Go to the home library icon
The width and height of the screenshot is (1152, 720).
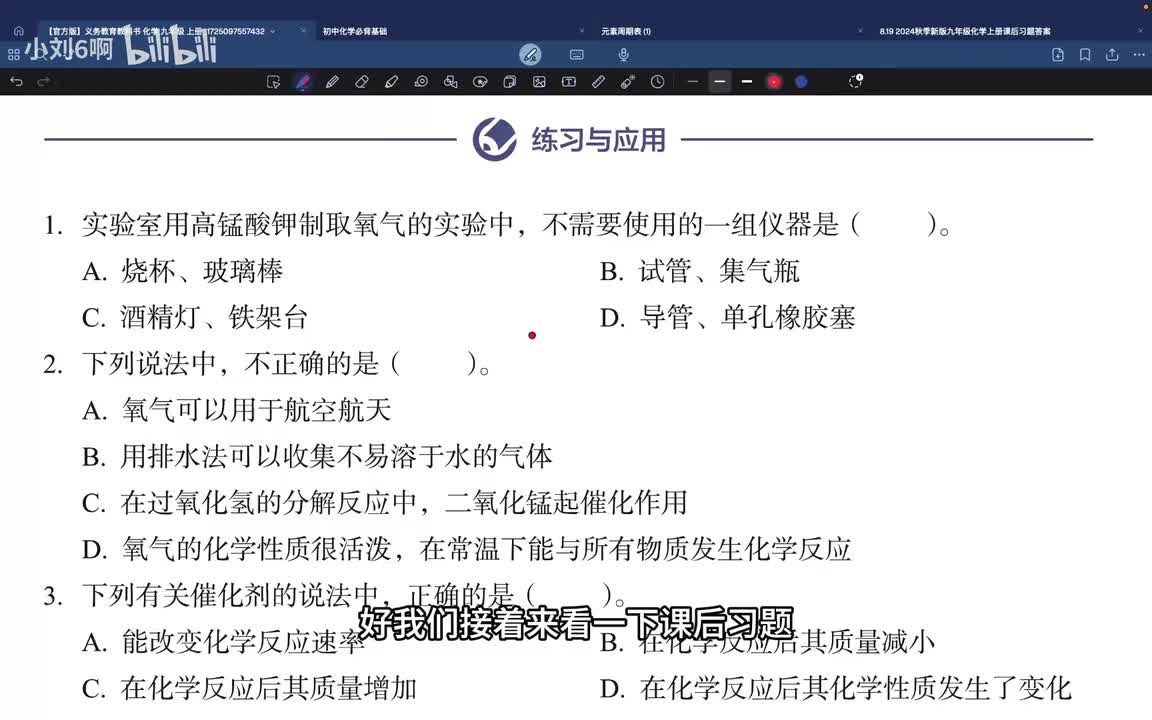coord(18,31)
